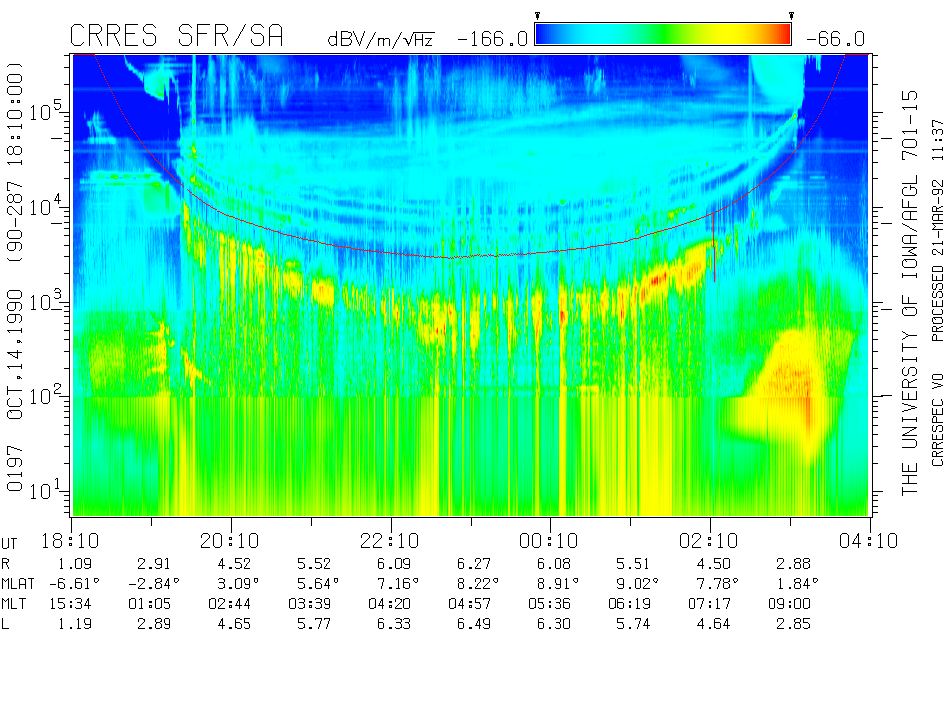The width and height of the screenshot is (945, 720).
Task: Click the MLAT value '-6.61°'
Action: coord(74,584)
